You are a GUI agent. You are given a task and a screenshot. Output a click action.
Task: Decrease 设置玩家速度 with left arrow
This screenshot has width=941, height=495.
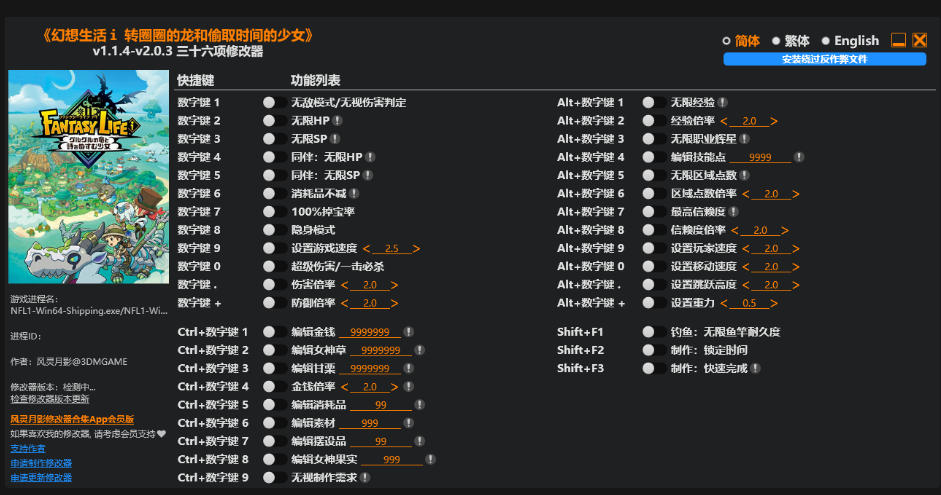pyautogui.click(x=746, y=248)
